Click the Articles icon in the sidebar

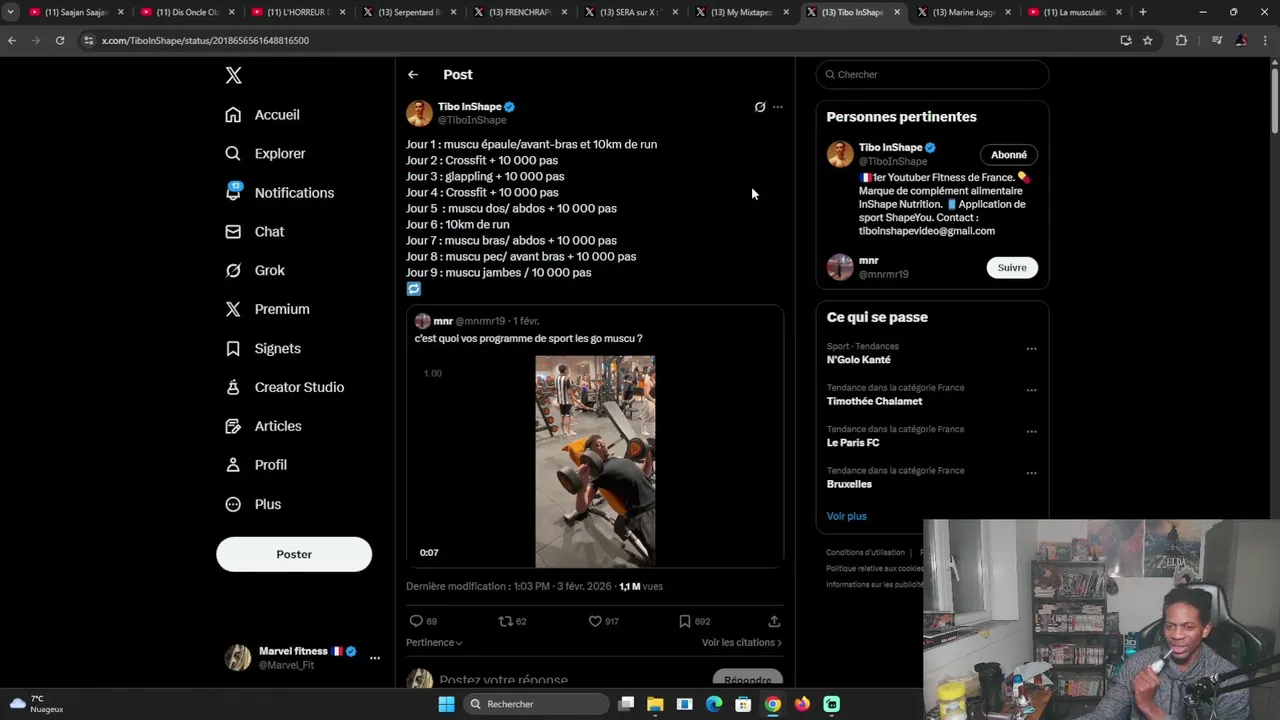[233, 426]
